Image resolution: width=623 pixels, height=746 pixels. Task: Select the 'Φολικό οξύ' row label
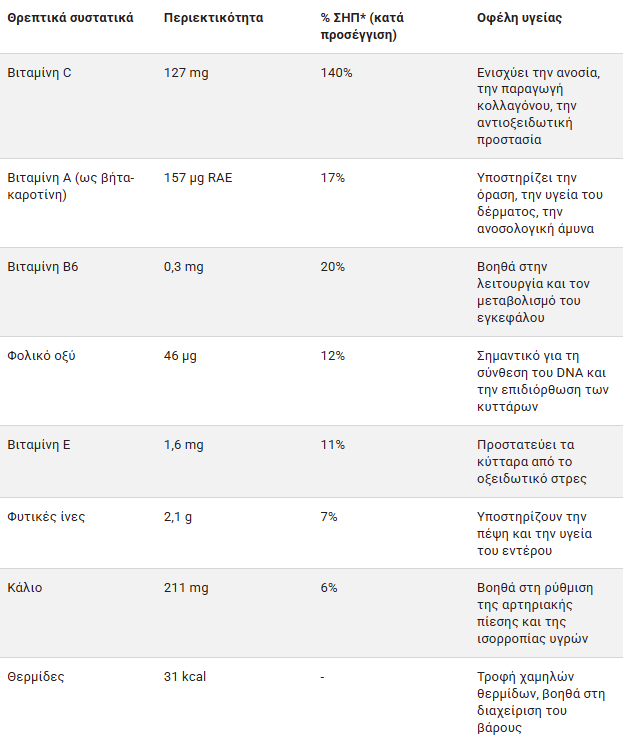pyautogui.click(x=42, y=356)
